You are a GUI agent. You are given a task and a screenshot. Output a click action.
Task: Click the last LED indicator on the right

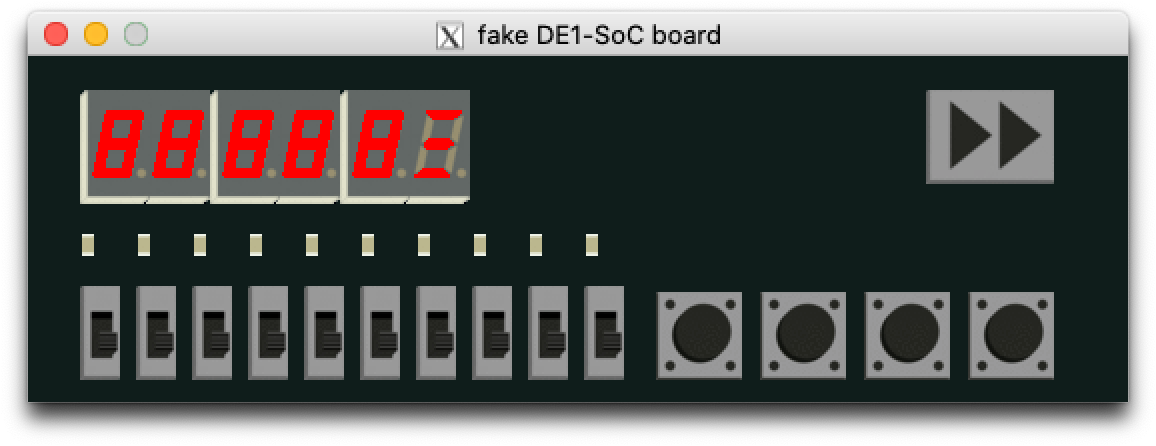(592, 244)
